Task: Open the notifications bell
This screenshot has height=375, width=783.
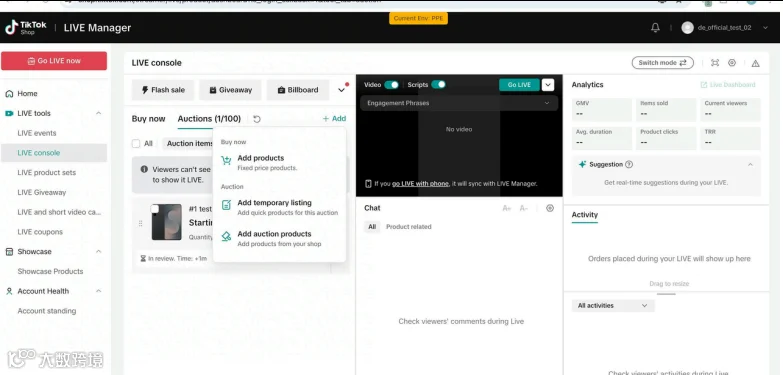Action: (655, 28)
